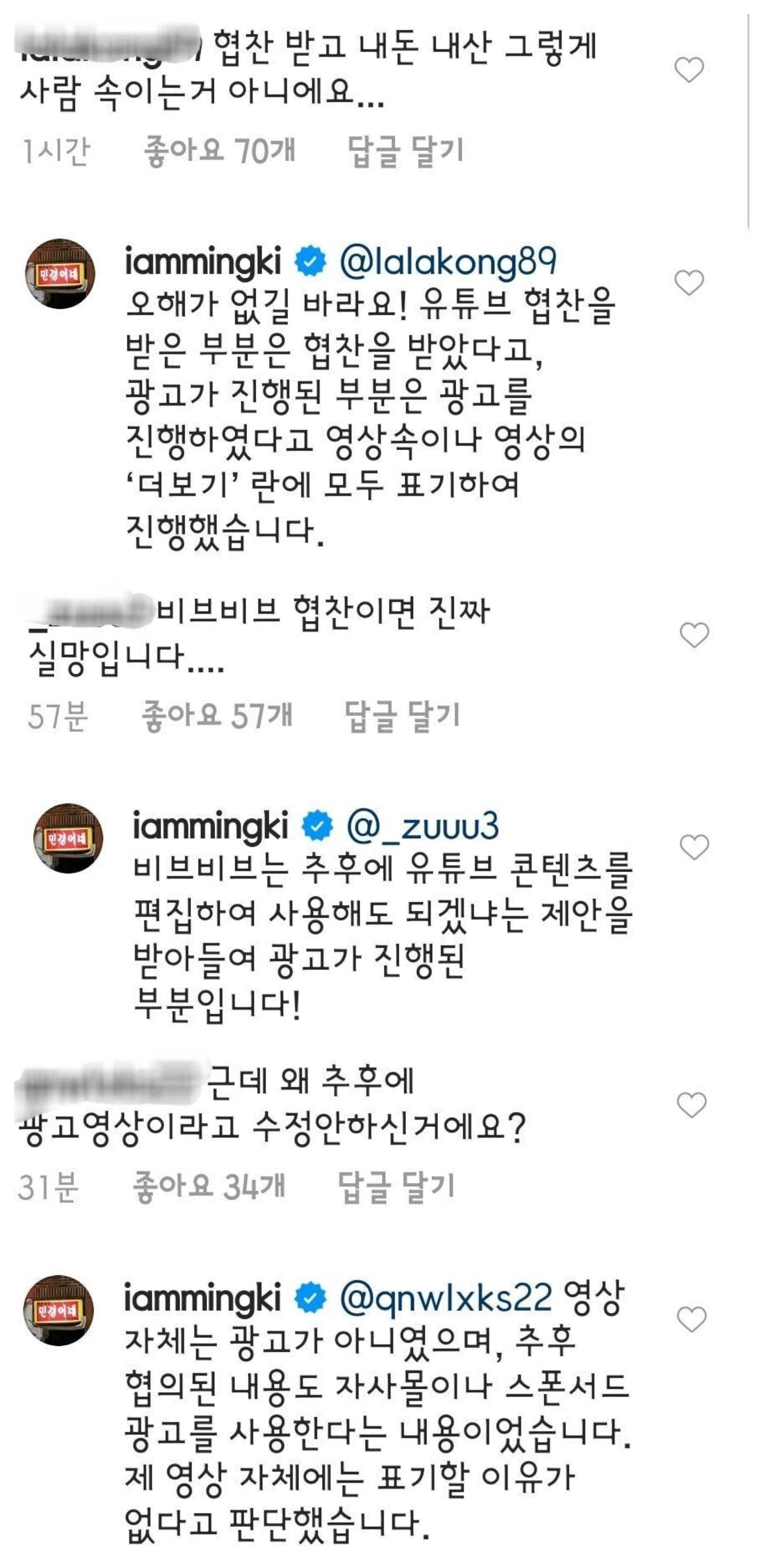
Task: Open the @lalakong89 mention link
Action: [448, 262]
